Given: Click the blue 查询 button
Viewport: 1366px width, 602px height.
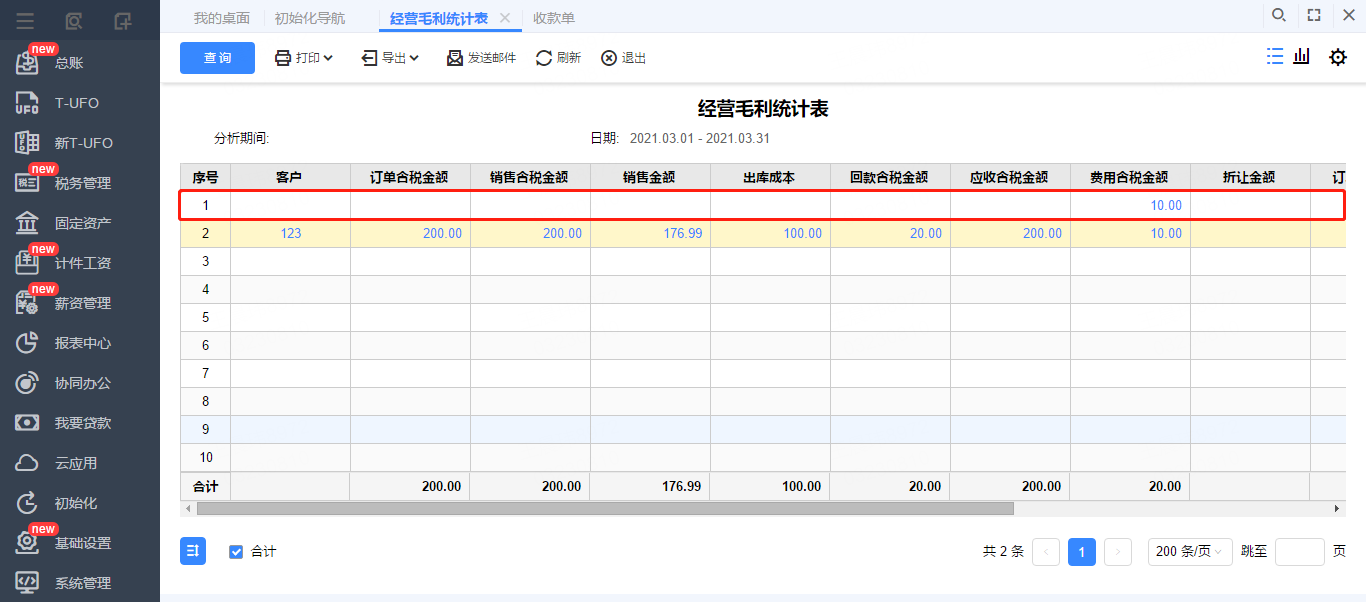Looking at the screenshot, I should 217,58.
